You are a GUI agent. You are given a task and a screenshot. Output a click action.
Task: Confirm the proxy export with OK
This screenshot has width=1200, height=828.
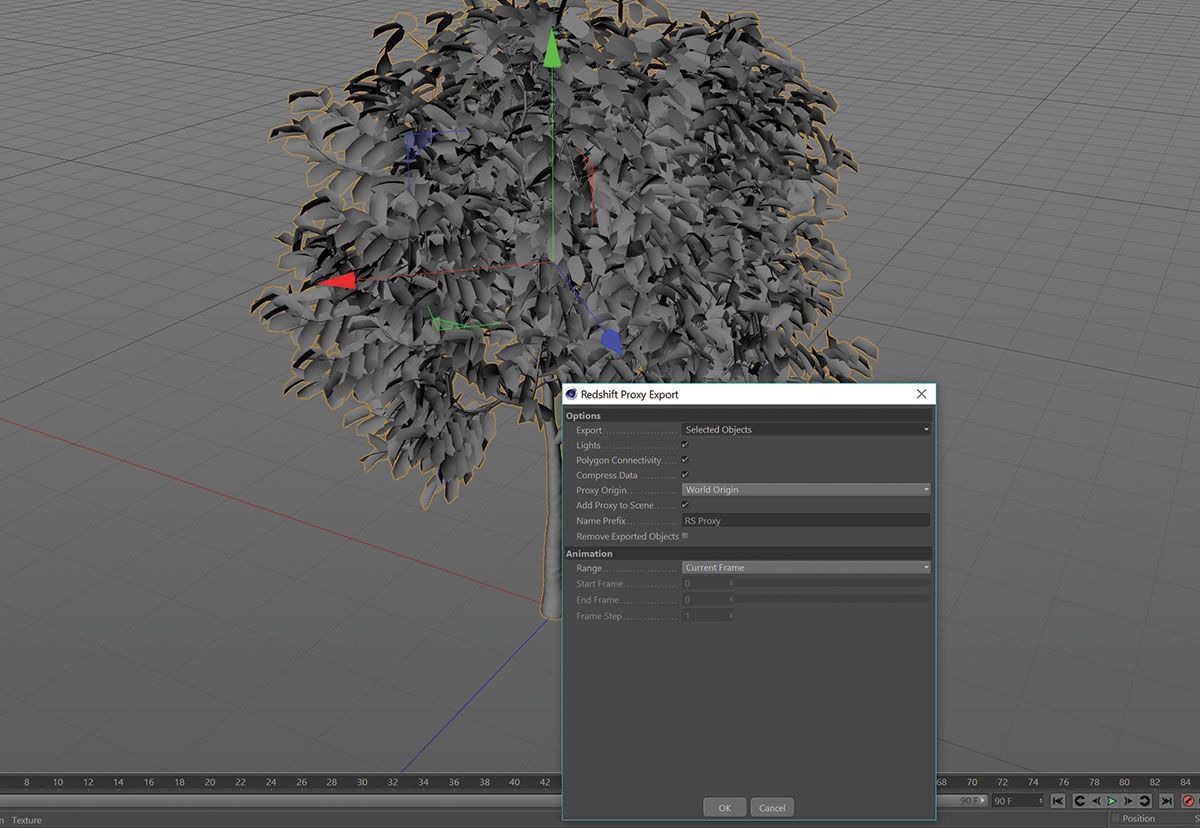coord(724,807)
